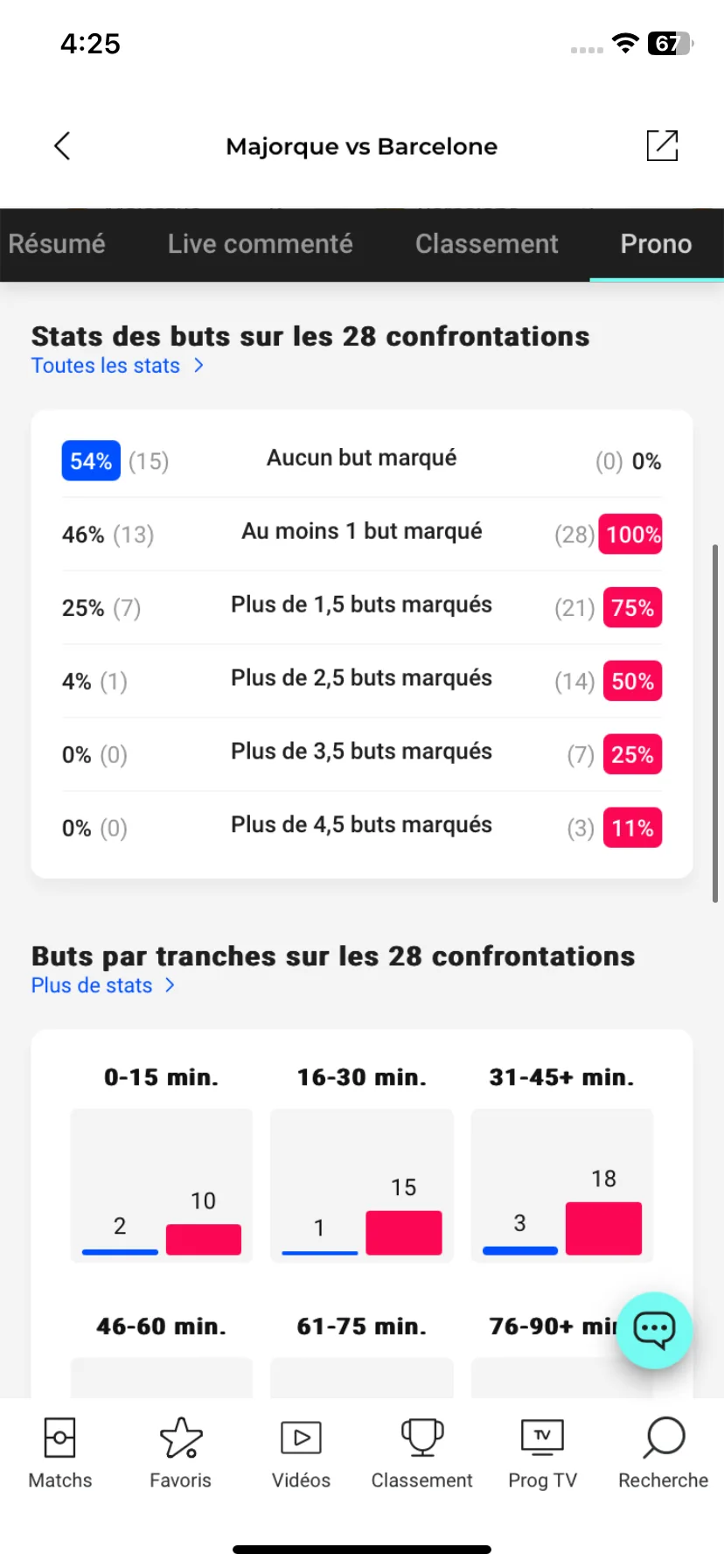This screenshot has width=724, height=1568.
Task: Open the Toutes les stats link
Action: 106,366
